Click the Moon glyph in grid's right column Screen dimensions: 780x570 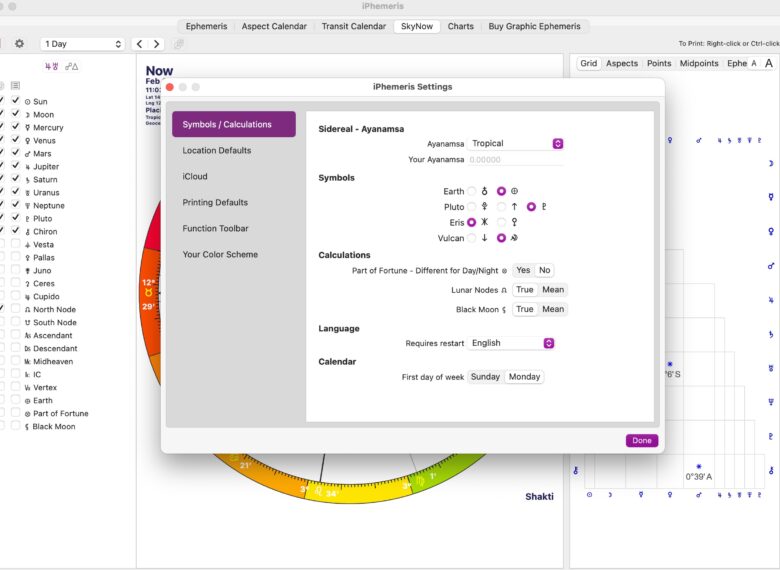(x=771, y=163)
